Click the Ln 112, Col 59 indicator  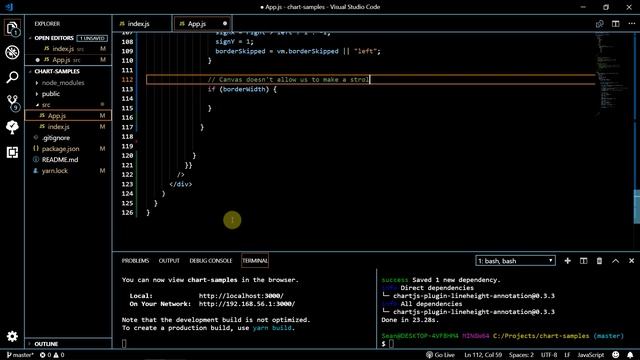pyautogui.click(x=483, y=355)
